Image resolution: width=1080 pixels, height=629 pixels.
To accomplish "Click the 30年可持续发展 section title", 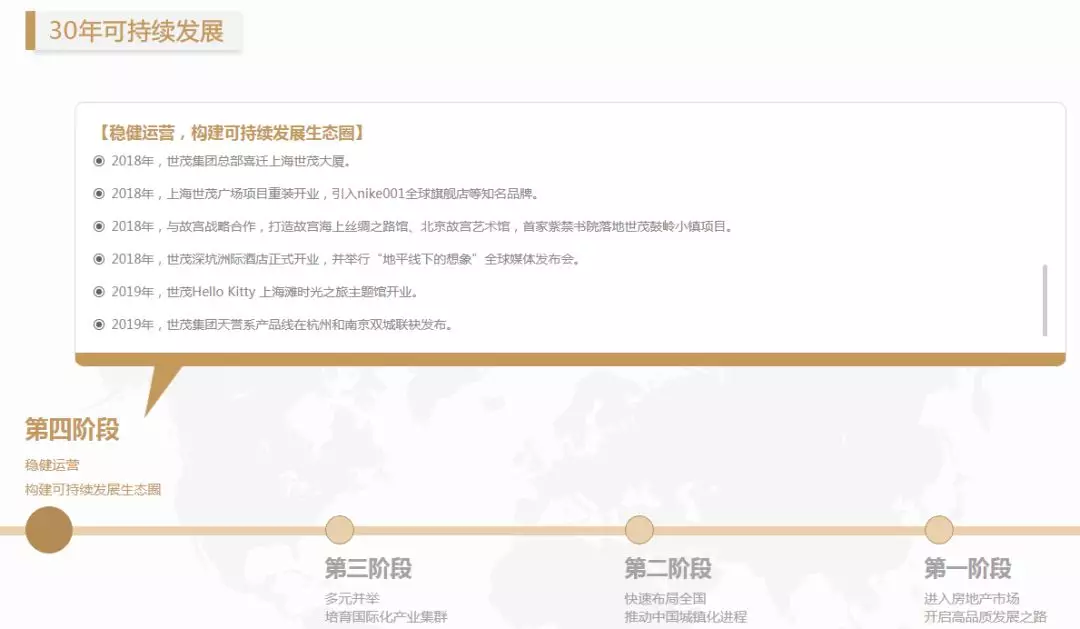I will tap(136, 31).
